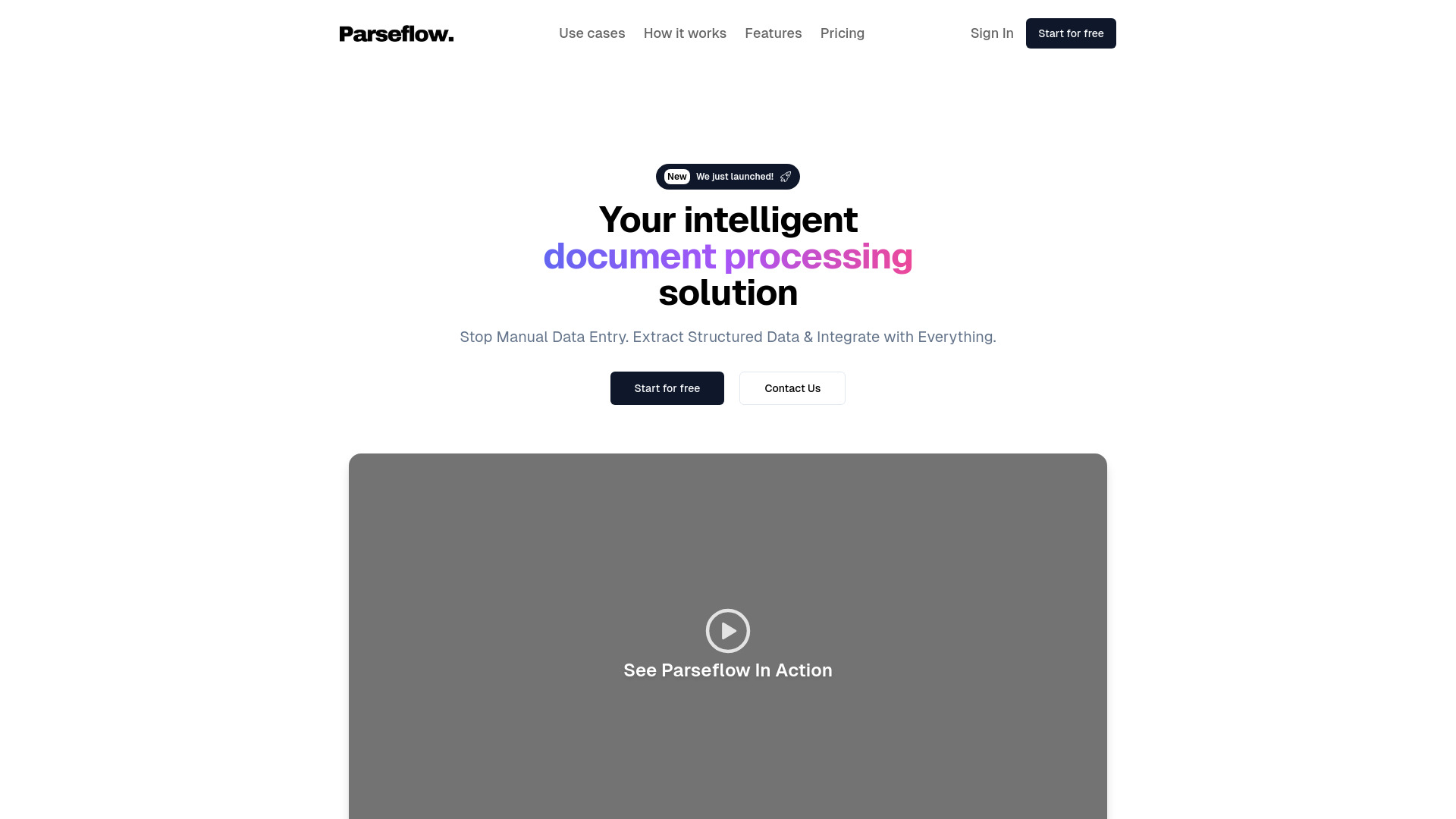Image resolution: width=1456 pixels, height=819 pixels.
Task: Click the Parseflow logo icon
Action: [x=396, y=33]
